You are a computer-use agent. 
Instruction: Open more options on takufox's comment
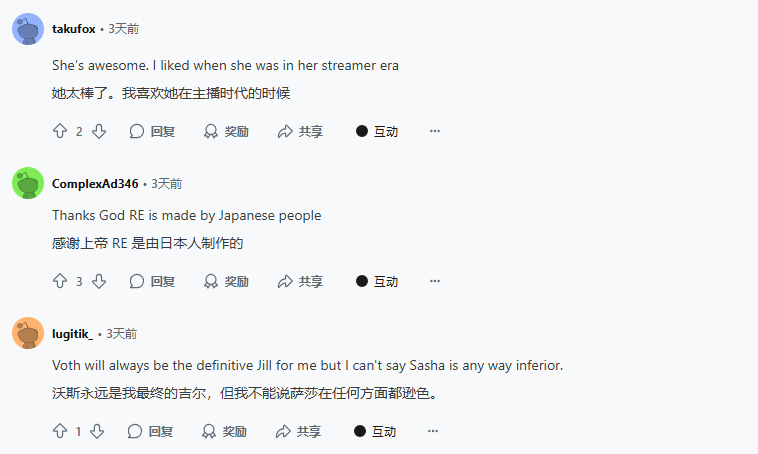(x=435, y=131)
